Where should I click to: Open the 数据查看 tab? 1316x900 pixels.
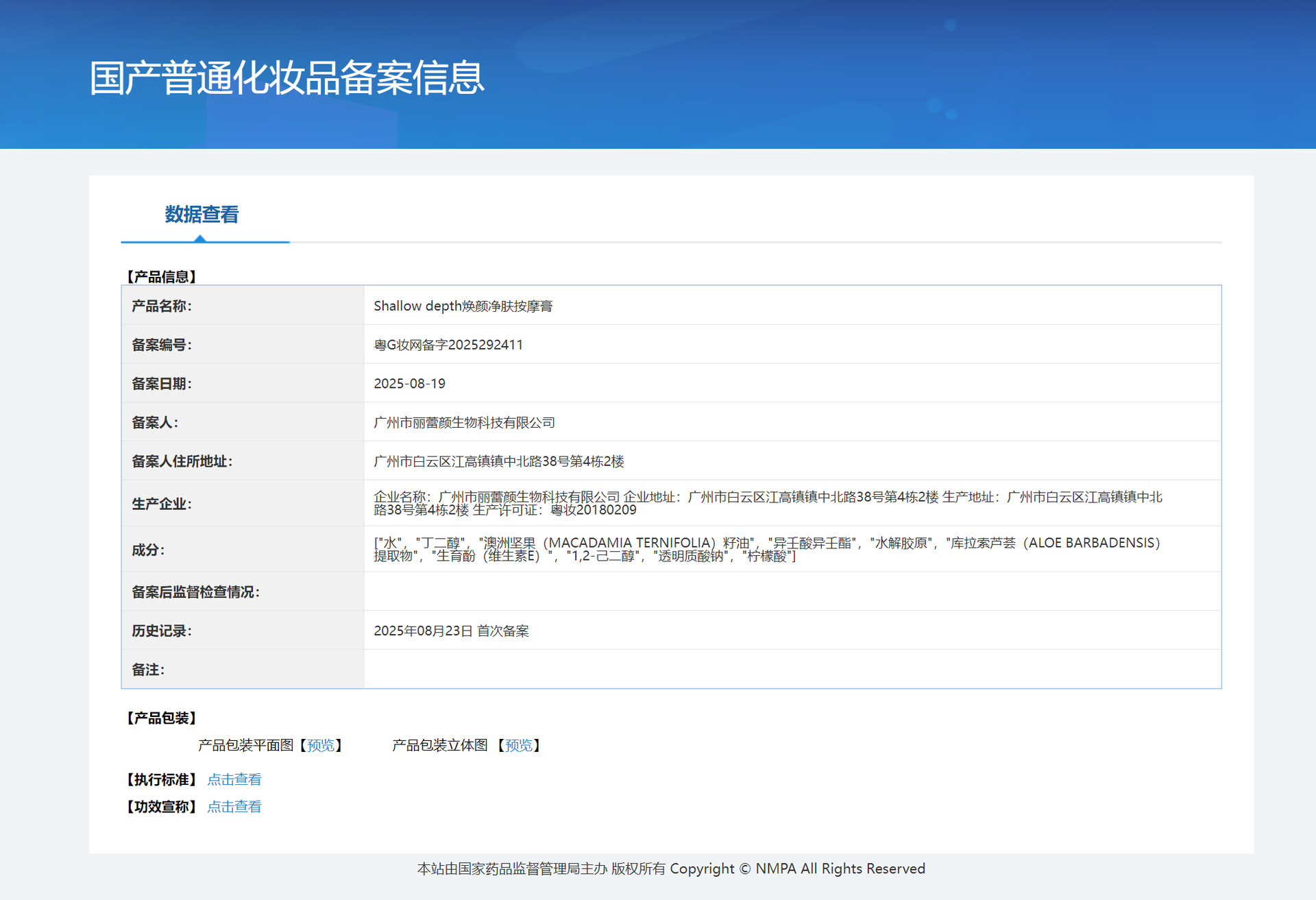(202, 215)
